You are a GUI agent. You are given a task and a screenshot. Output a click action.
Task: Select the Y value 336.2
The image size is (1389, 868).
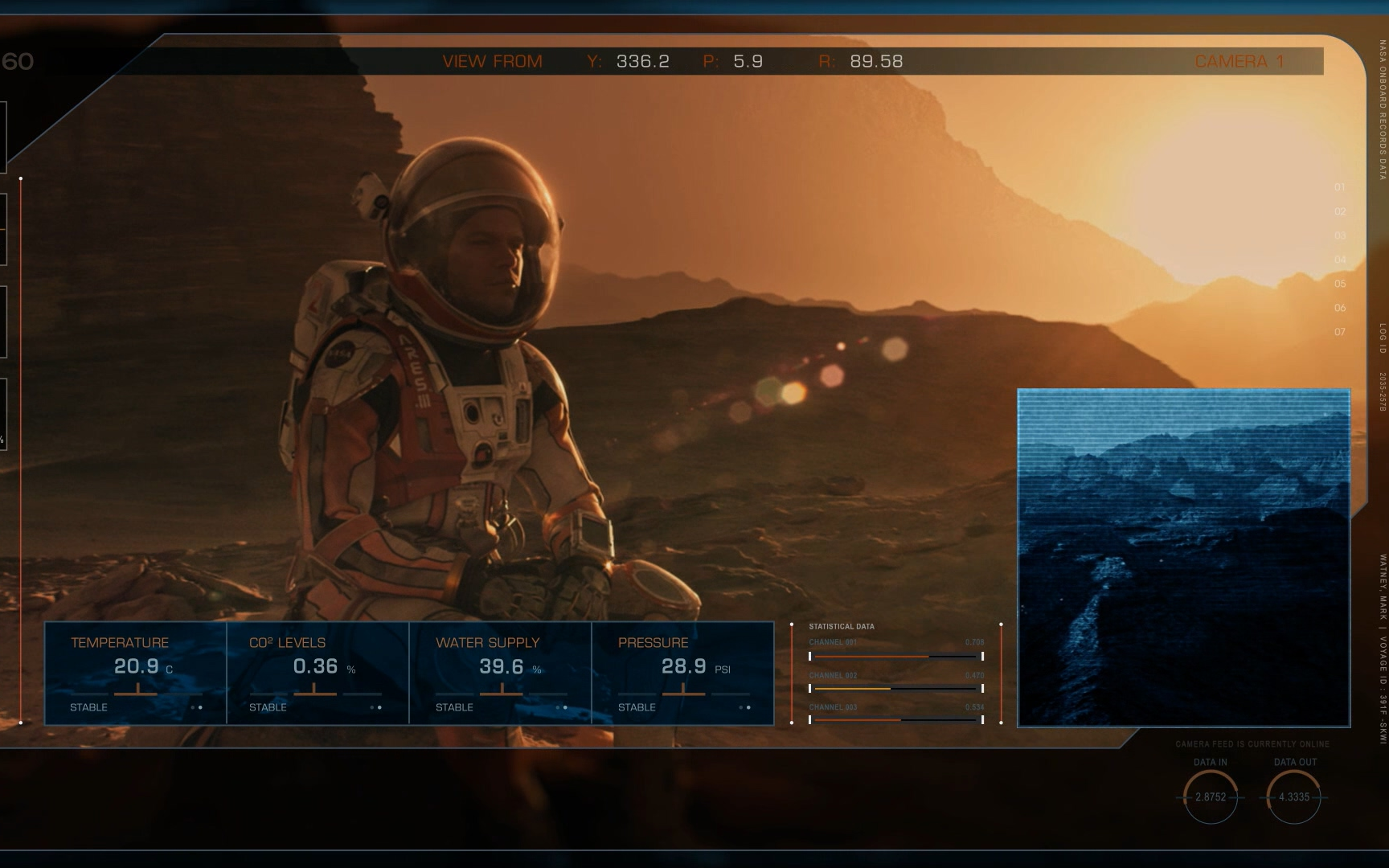[x=642, y=61]
